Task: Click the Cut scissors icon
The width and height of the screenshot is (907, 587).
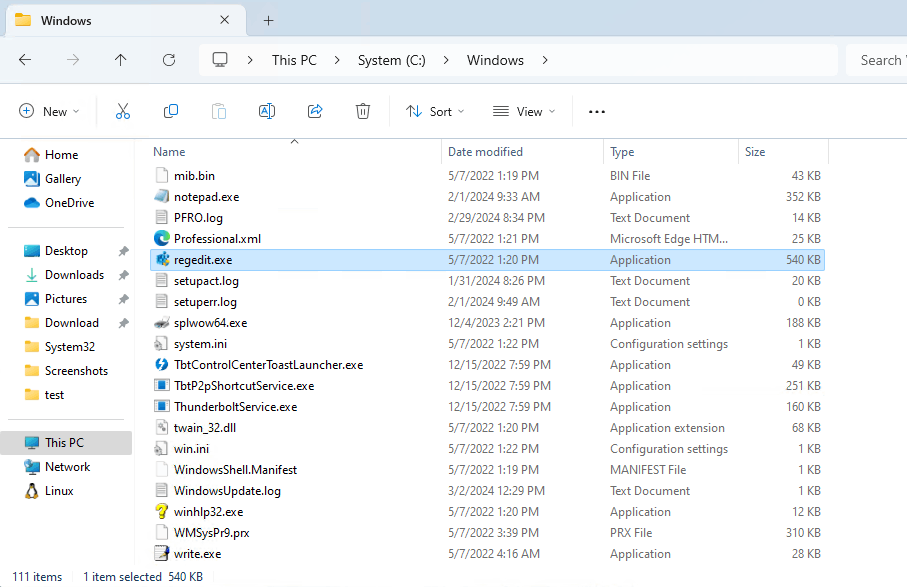Action: click(123, 111)
